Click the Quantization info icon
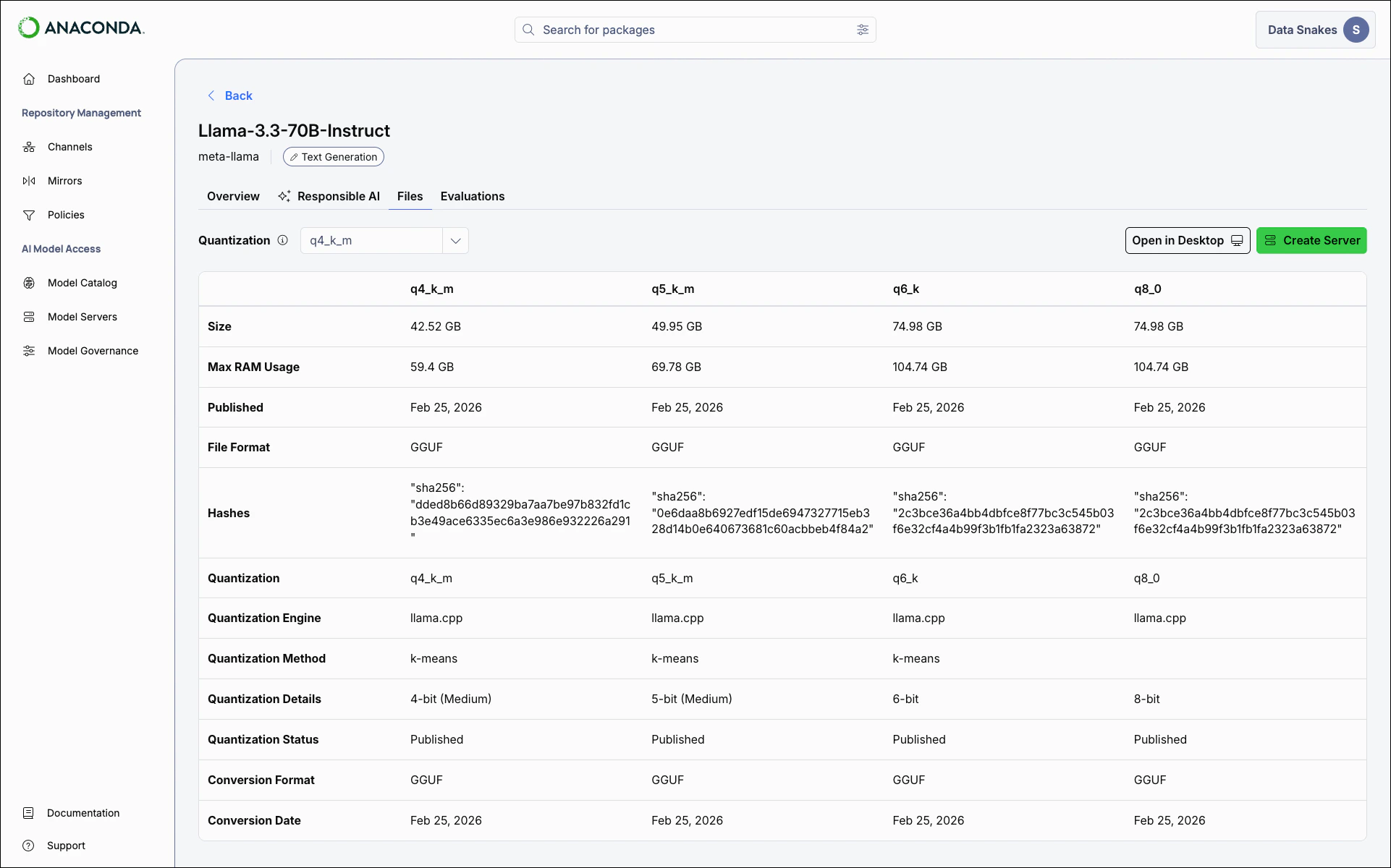 pos(283,240)
